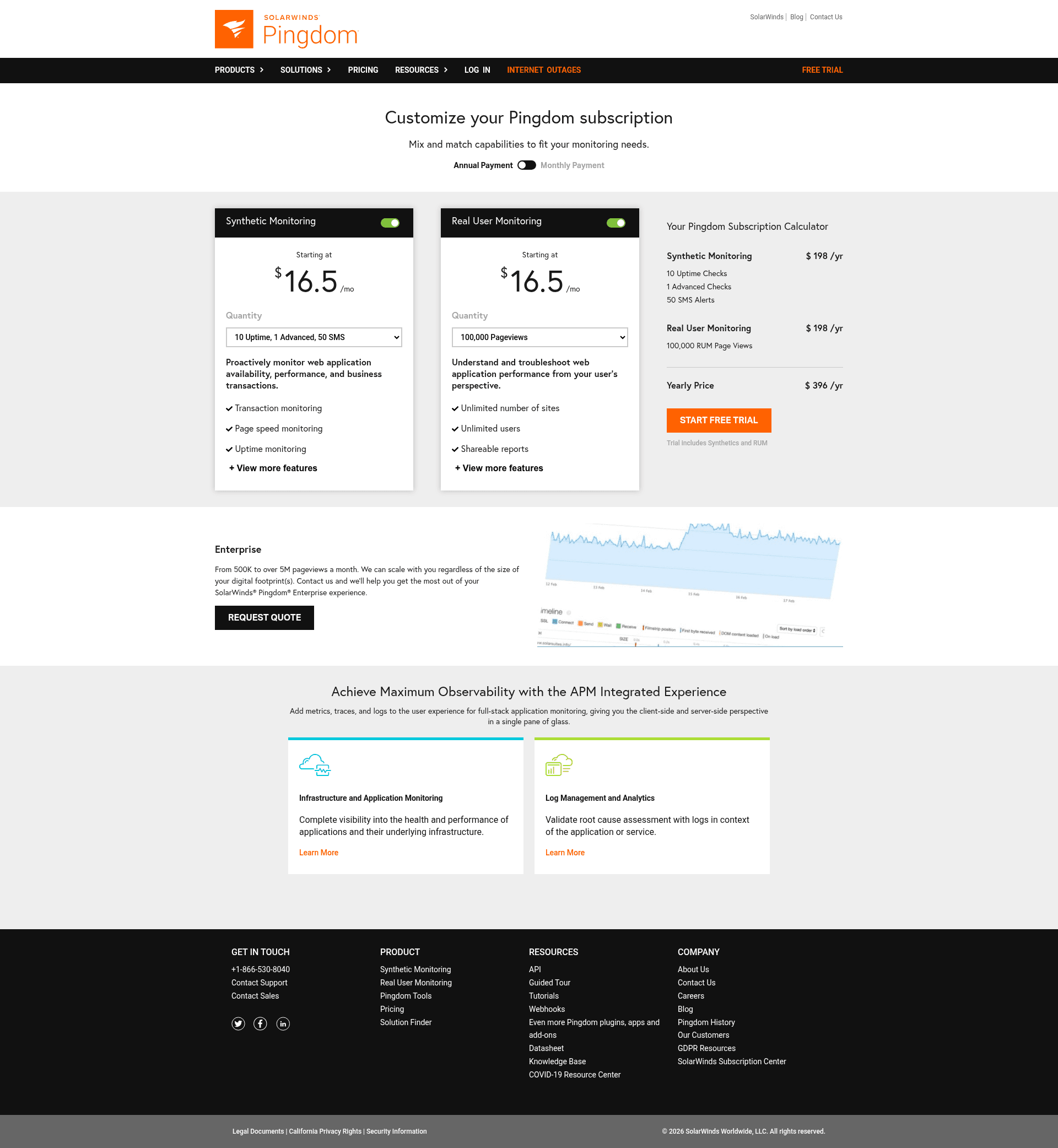Screen dimensions: 1058x1148
Task: Switch the Annual/Monthly Payment toggle
Action: coord(527,165)
